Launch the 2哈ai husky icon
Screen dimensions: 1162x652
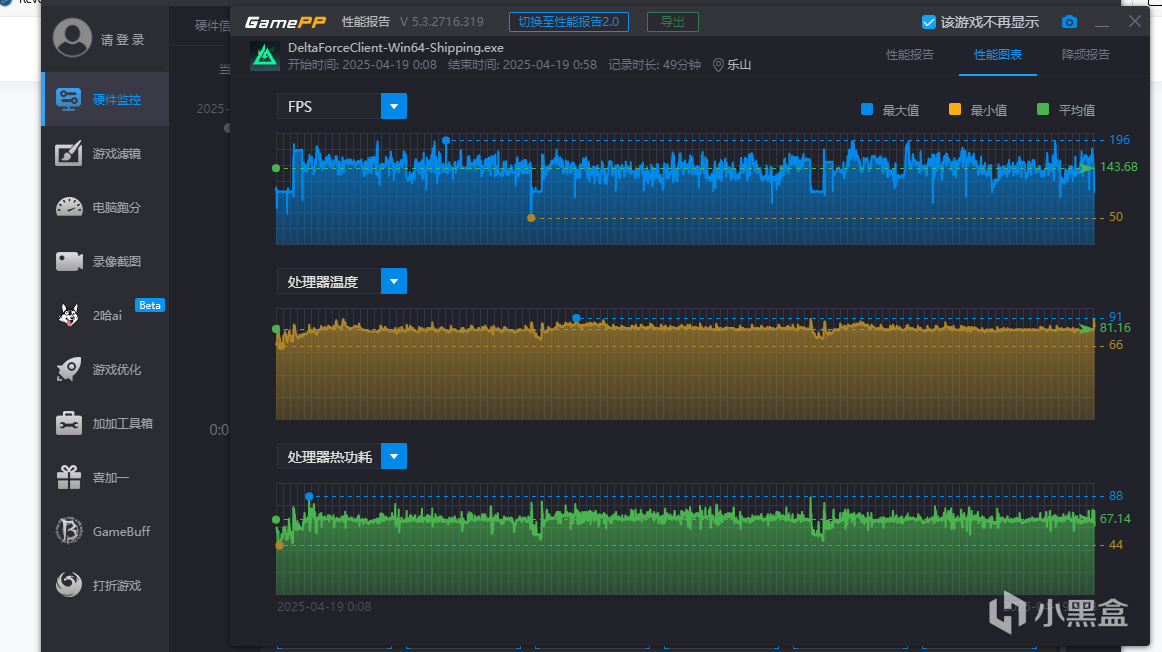pos(69,315)
